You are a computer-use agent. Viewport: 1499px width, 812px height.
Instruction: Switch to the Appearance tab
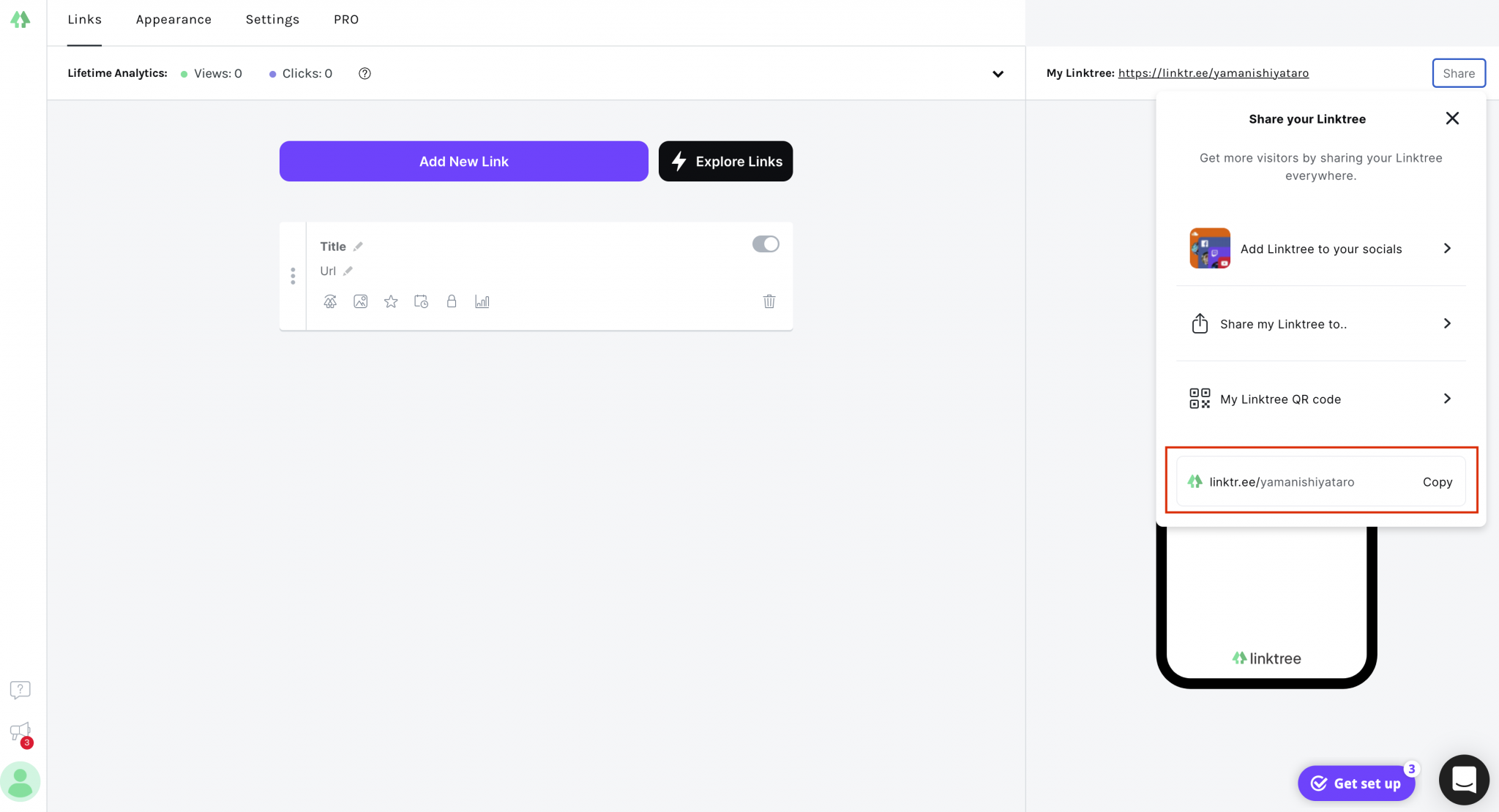pos(173,20)
